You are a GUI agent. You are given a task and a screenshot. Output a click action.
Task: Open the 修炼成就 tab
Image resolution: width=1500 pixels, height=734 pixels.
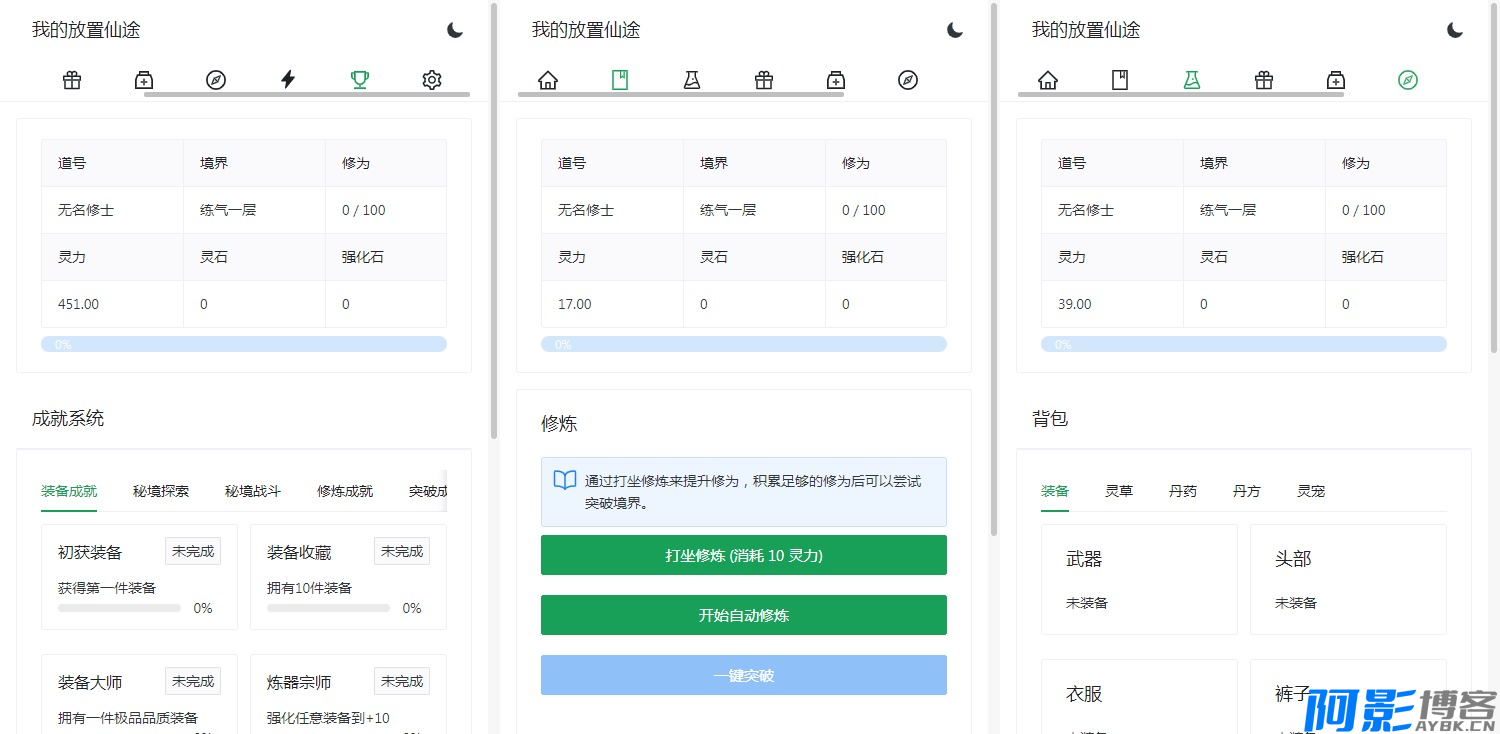click(345, 491)
